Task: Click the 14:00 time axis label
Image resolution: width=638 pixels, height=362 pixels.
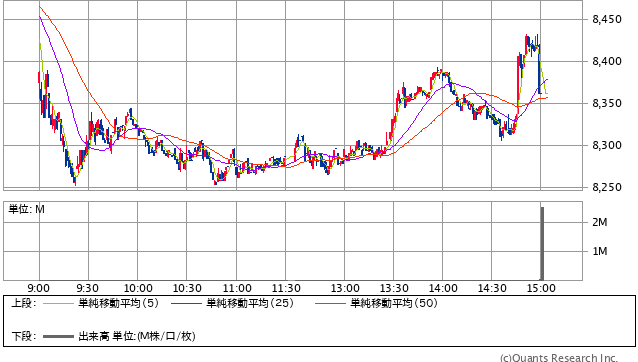Action: pos(443,288)
